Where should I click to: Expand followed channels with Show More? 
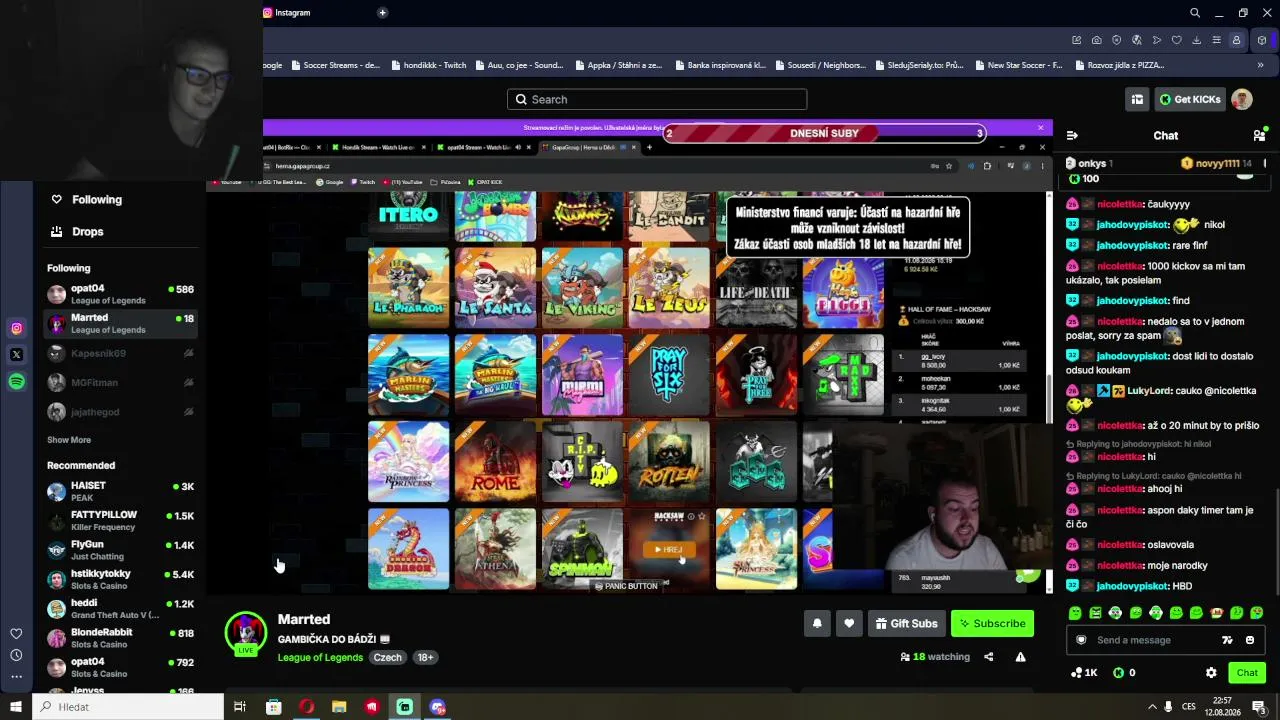(69, 440)
